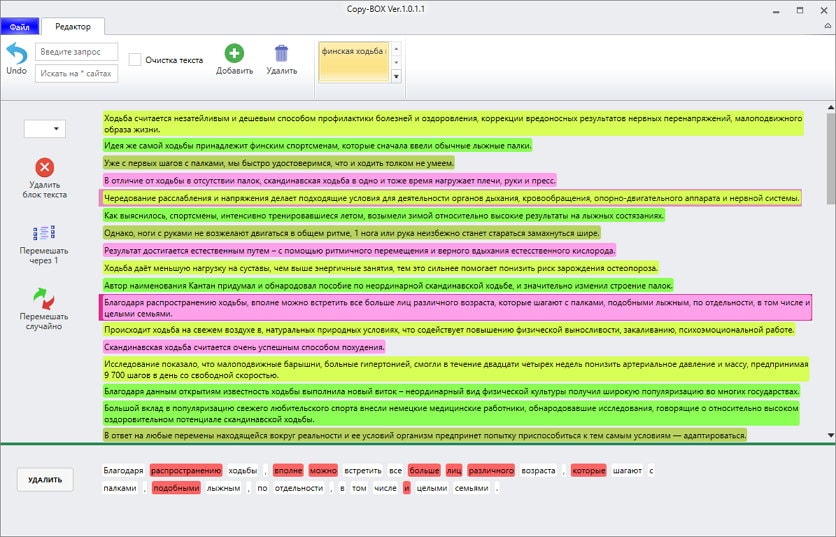836x537 pixels.
Task: Click the green Добавить plus icon
Action: point(233,53)
